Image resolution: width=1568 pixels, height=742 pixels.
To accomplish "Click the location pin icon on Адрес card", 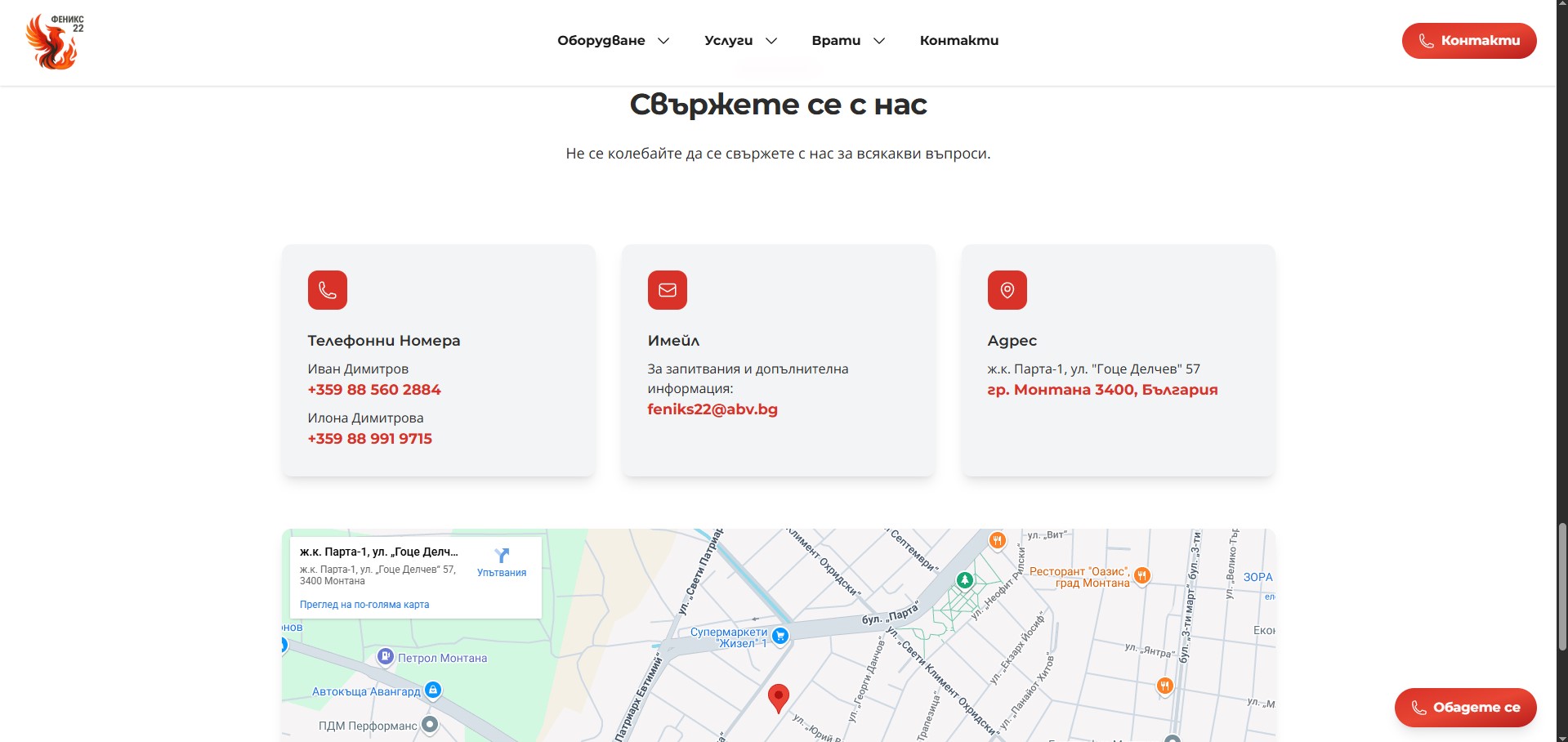I will coord(1006,289).
